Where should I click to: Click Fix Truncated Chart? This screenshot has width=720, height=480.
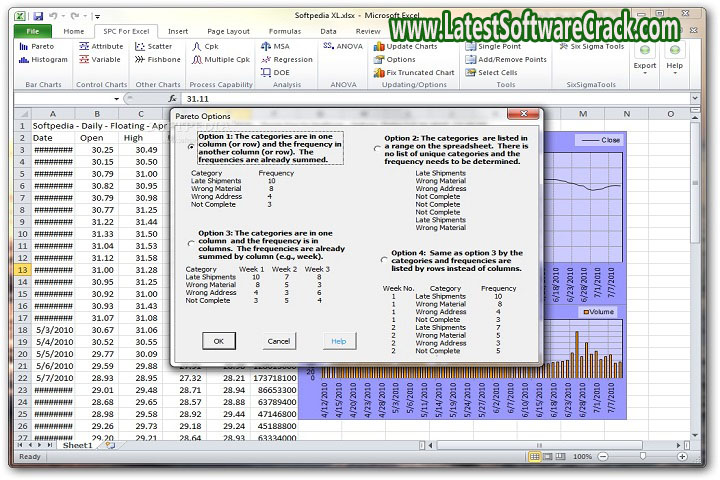(x=414, y=73)
